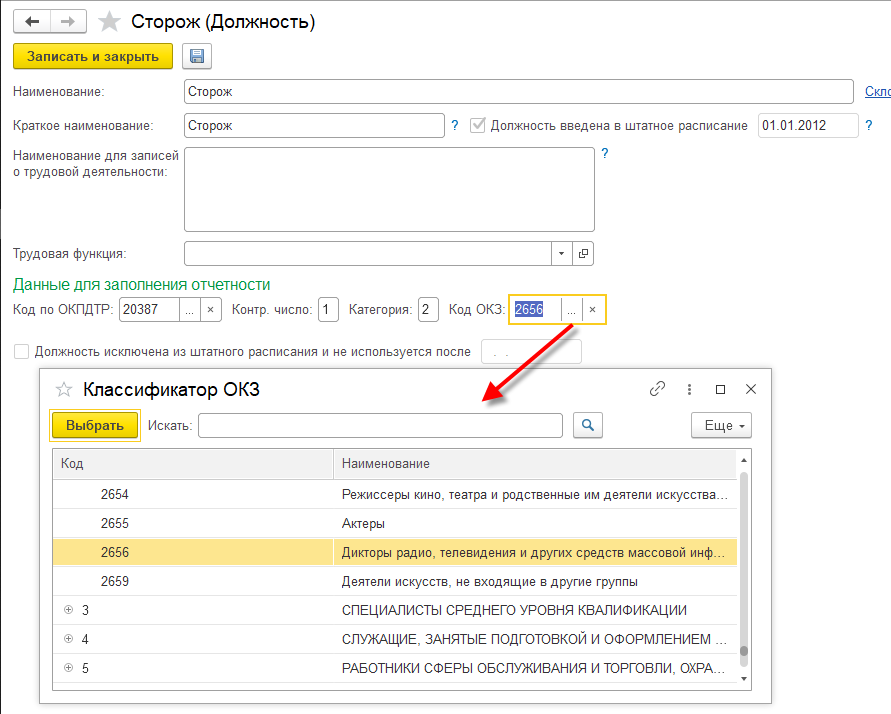
Task: Click Категория field value 2
Action: click(x=428, y=310)
